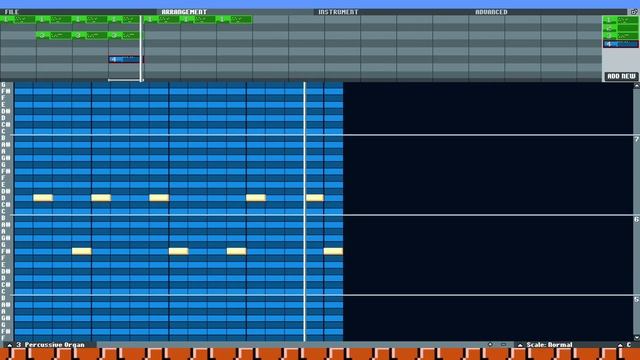This screenshot has width=640, height=360.
Task: Open the Percussive Organ instrument selector arrow
Action: (9, 345)
